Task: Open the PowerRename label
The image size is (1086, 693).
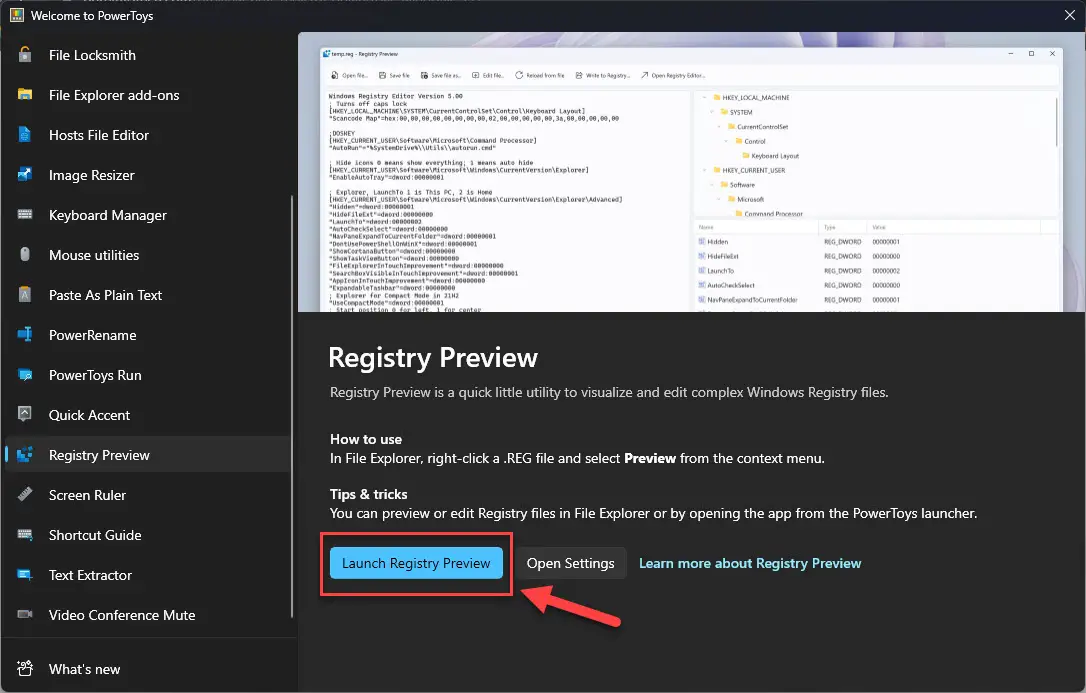Action: (93, 335)
